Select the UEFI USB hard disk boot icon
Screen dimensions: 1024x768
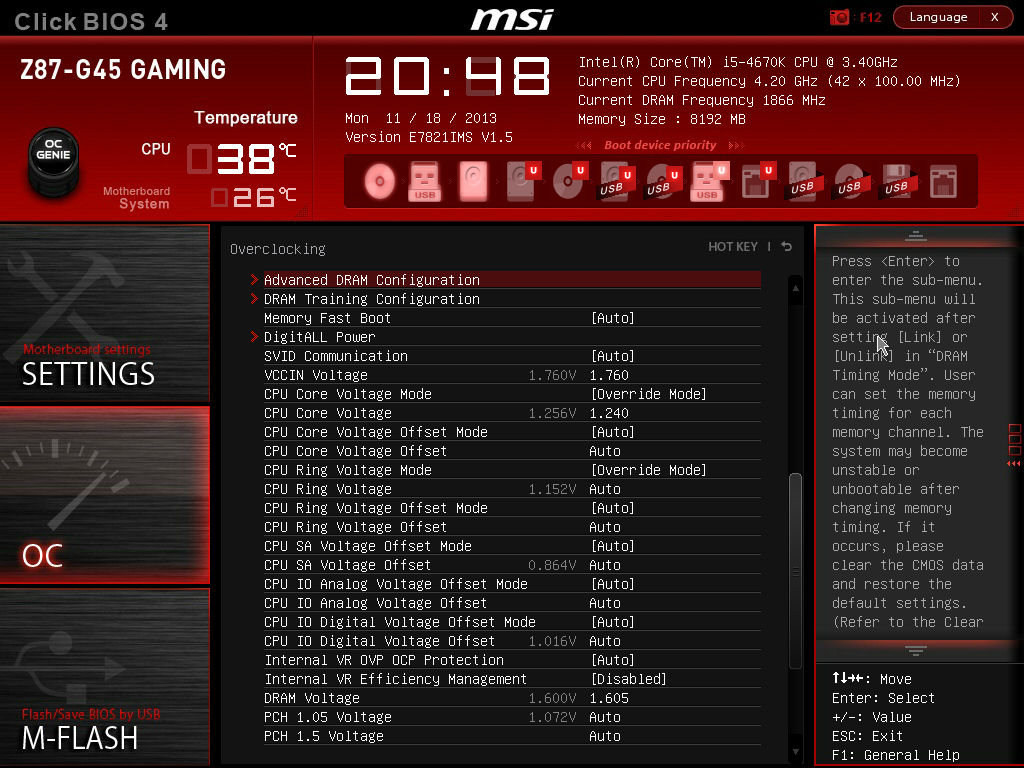pos(616,181)
